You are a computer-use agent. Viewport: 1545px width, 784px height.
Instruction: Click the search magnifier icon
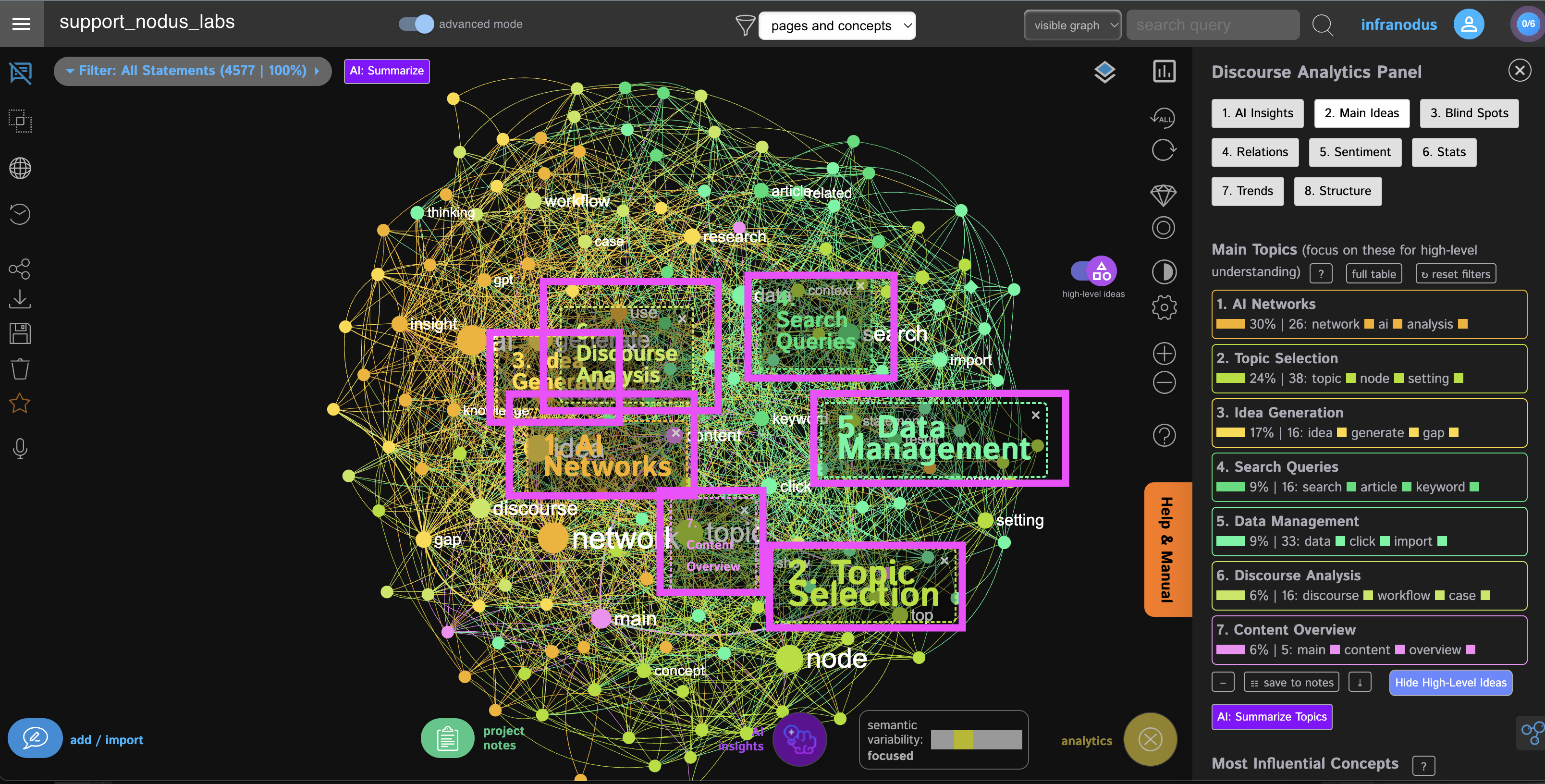(1323, 25)
